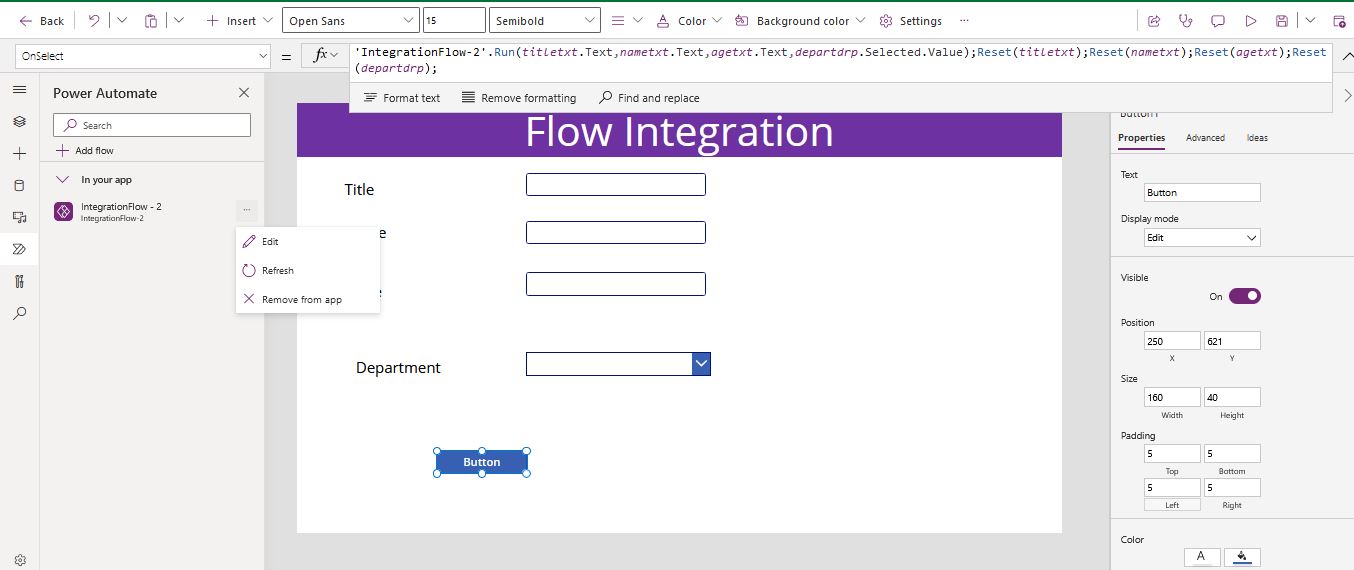Image resolution: width=1354 pixels, height=570 pixels.
Task: Open the OnSelect property dropdown
Action: tap(143, 57)
